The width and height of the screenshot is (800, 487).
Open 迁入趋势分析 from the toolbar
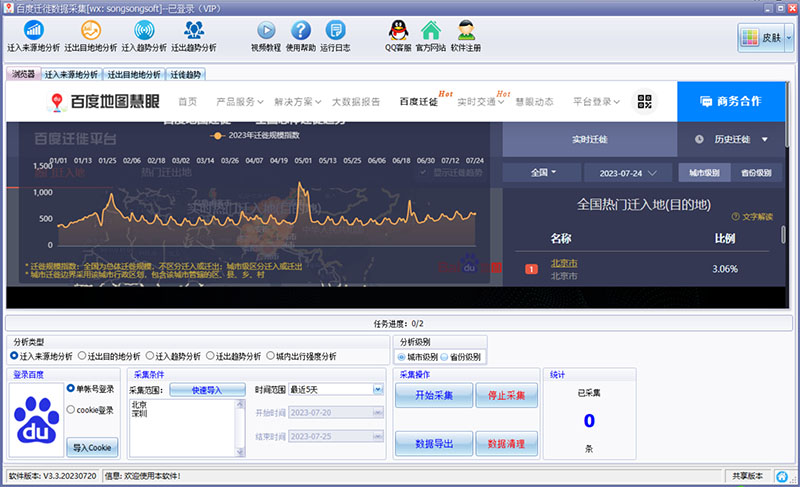point(144,31)
